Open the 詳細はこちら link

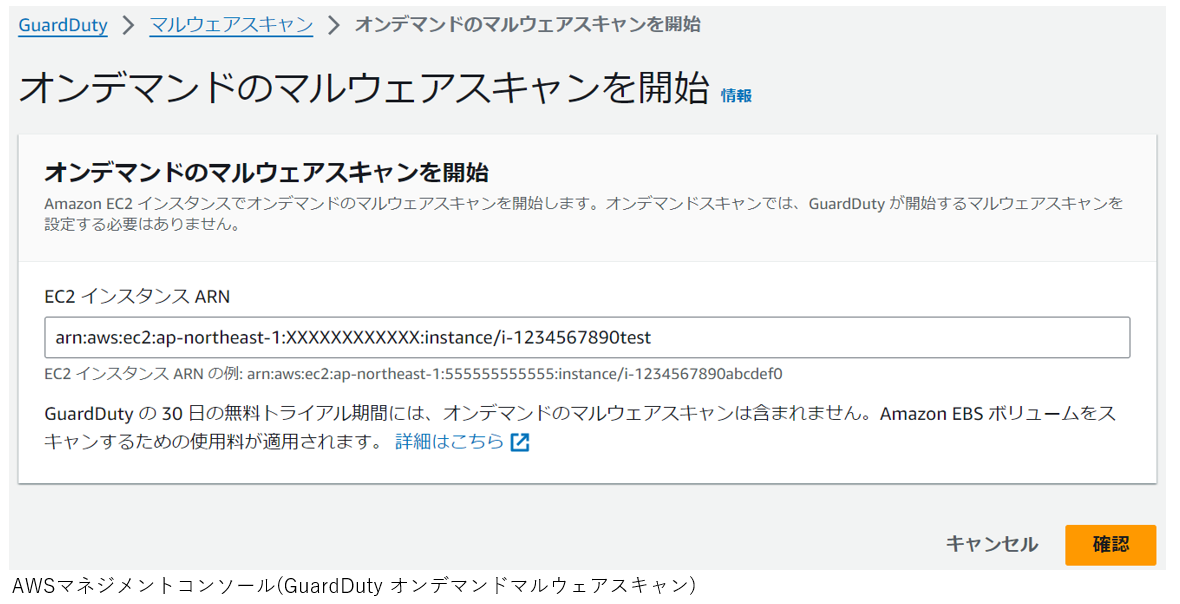click(449, 442)
